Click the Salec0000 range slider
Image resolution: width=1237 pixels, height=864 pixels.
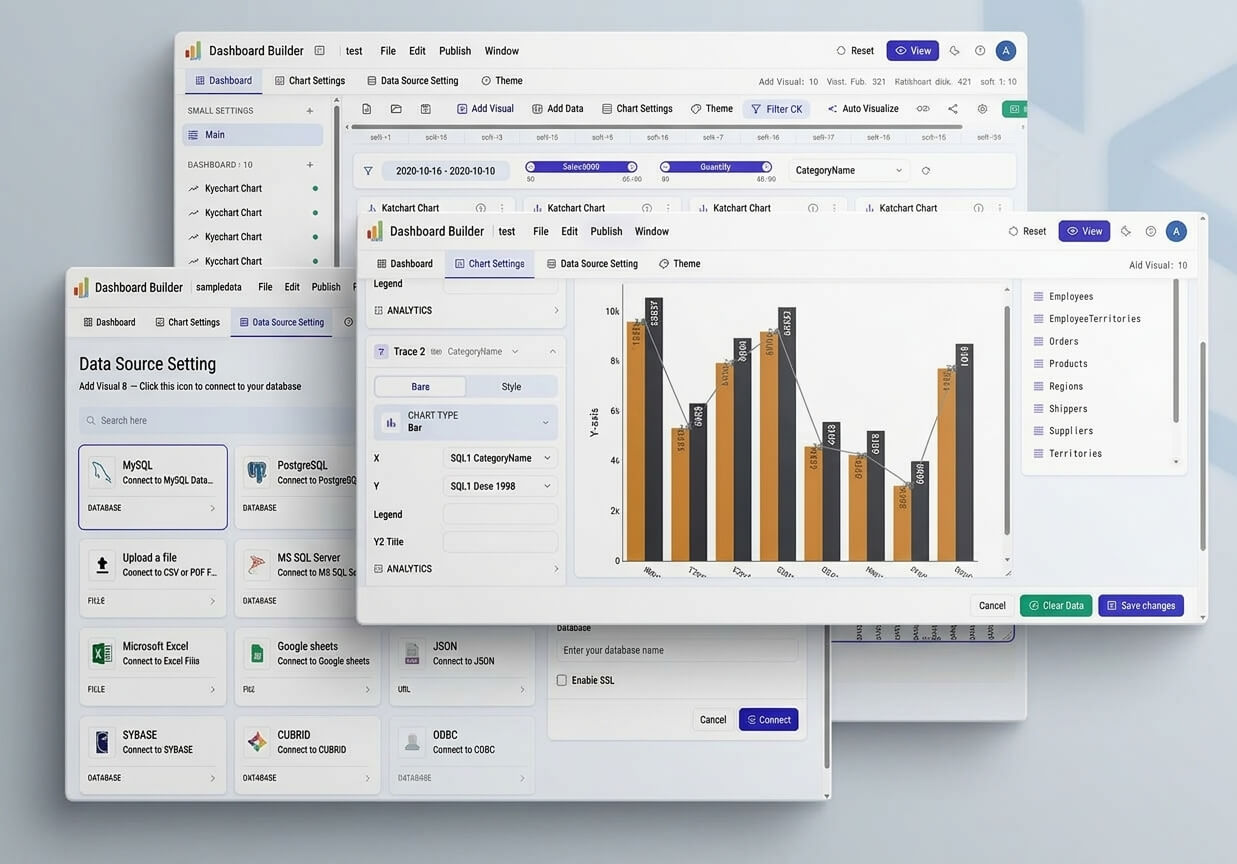581,167
